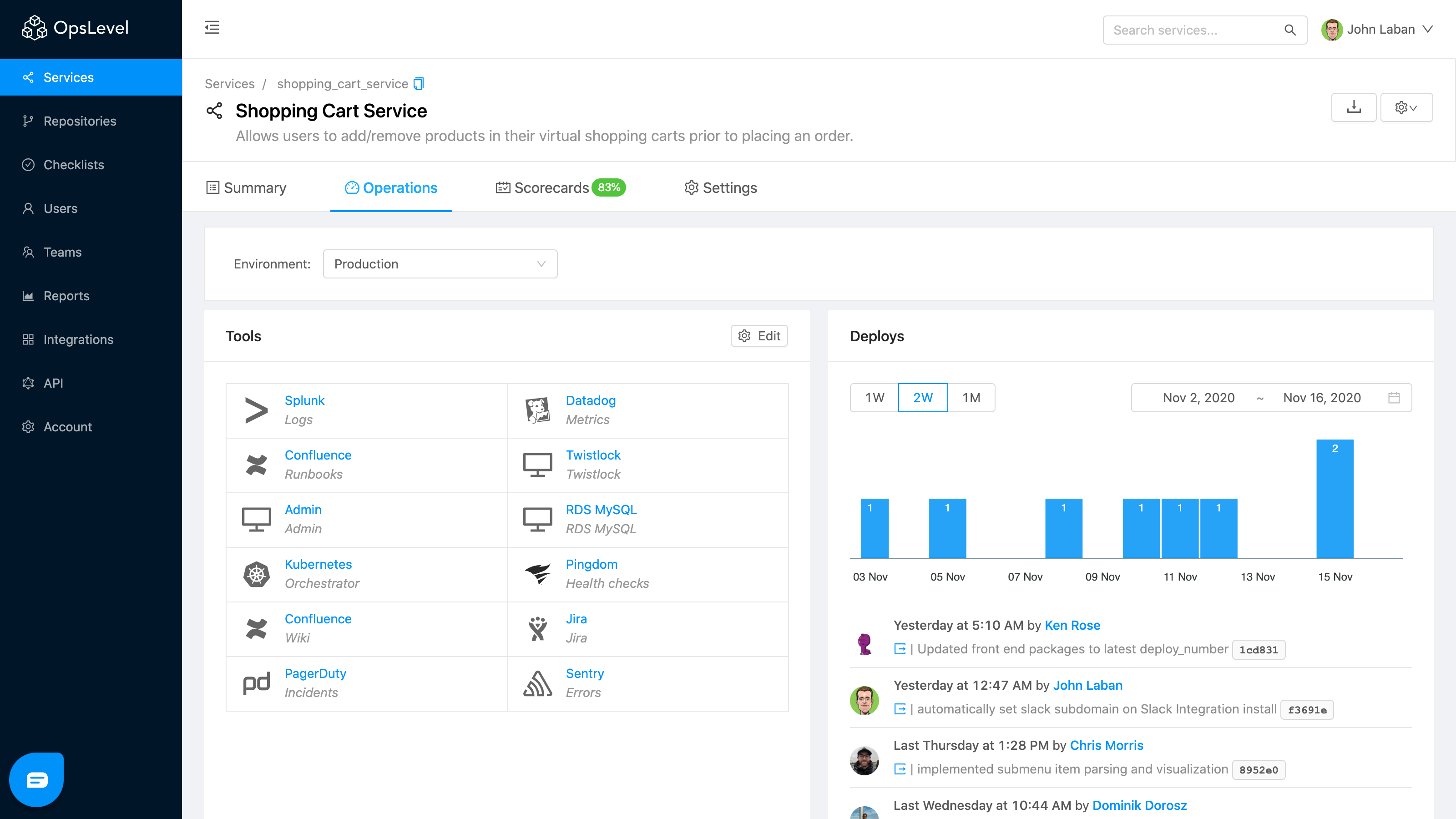Screen dimensions: 1456x819
Task: Copy shopping_cart_service alias clipboard icon
Action: tap(418, 84)
